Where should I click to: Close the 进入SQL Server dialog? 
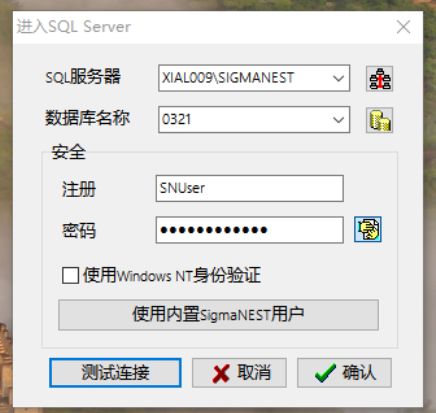(x=403, y=27)
